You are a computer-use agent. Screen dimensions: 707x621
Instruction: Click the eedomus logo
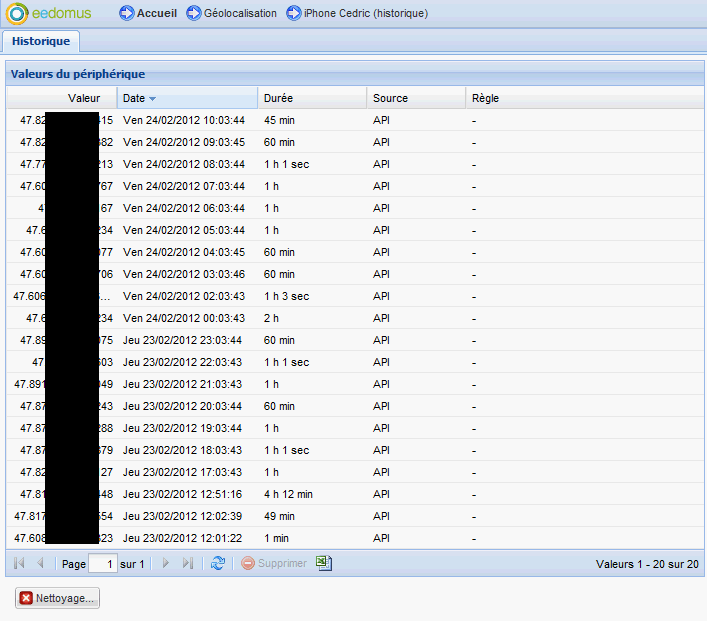(49, 13)
